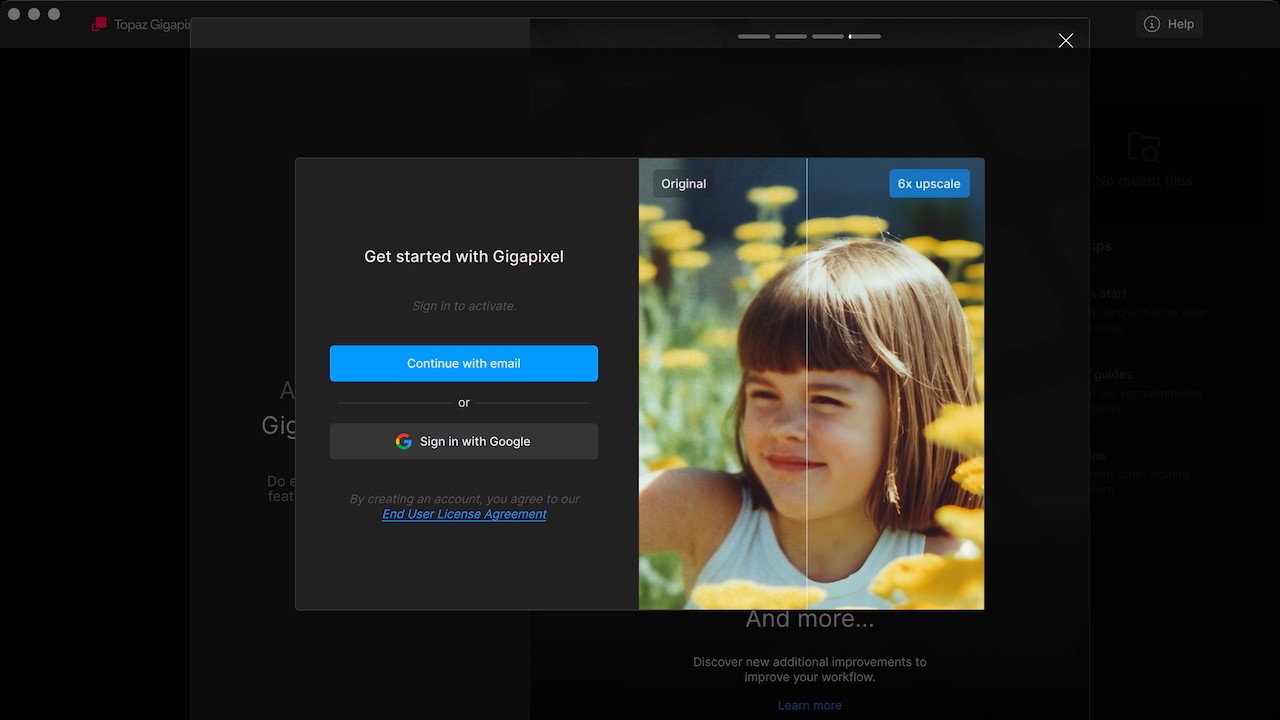The image size is (1280, 720).
Task: Click the Original label on the preview image
Action: [x=683, y=183]
